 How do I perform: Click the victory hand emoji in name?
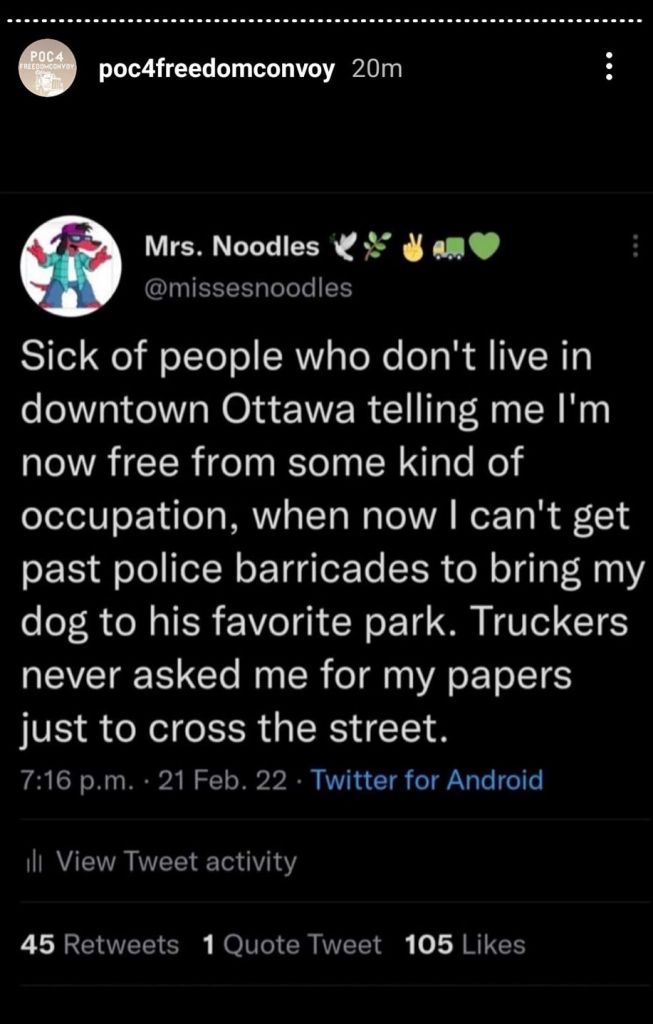tap(412, 246)
